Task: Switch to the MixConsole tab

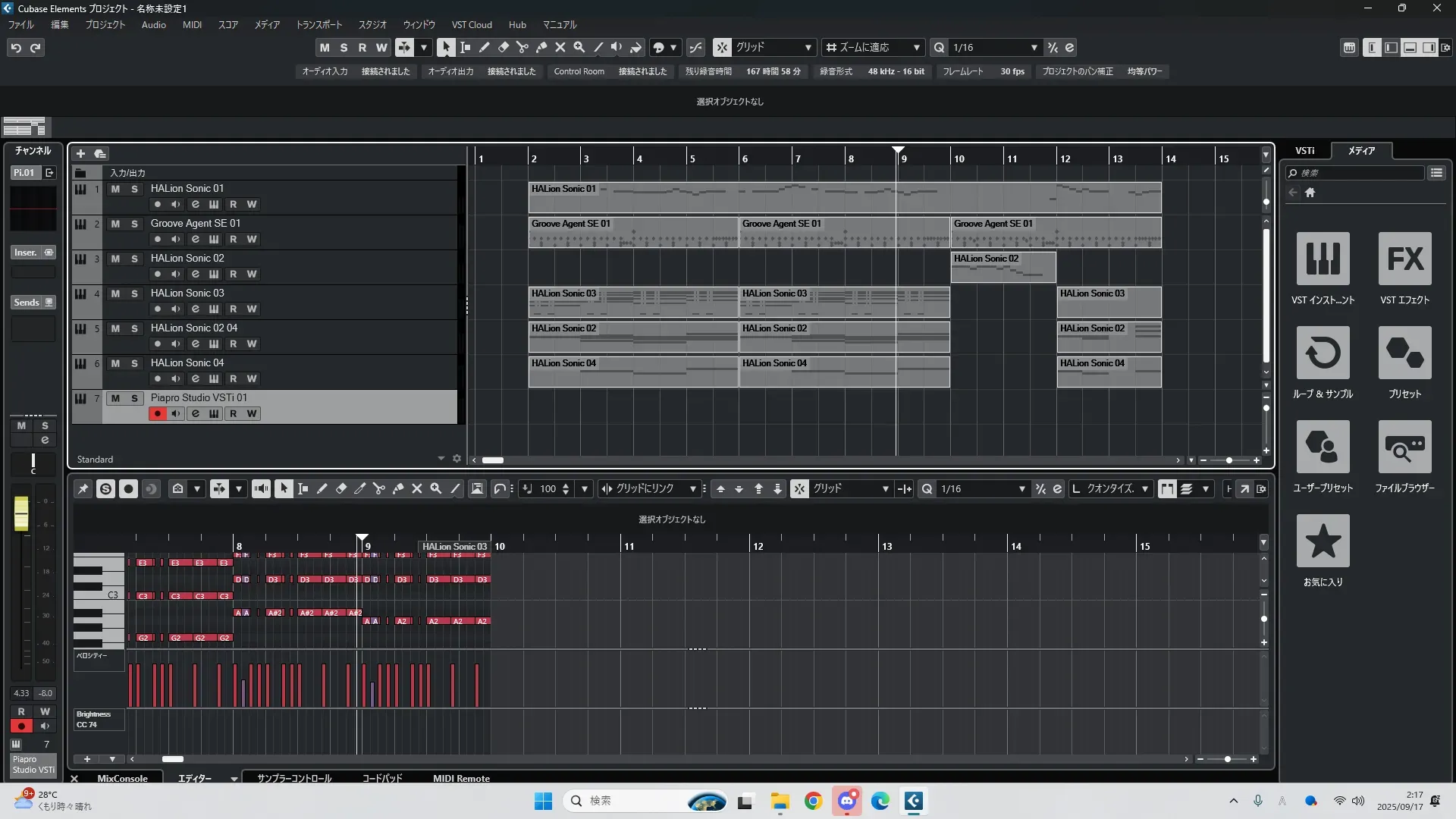Action: [x=122, y=778]
